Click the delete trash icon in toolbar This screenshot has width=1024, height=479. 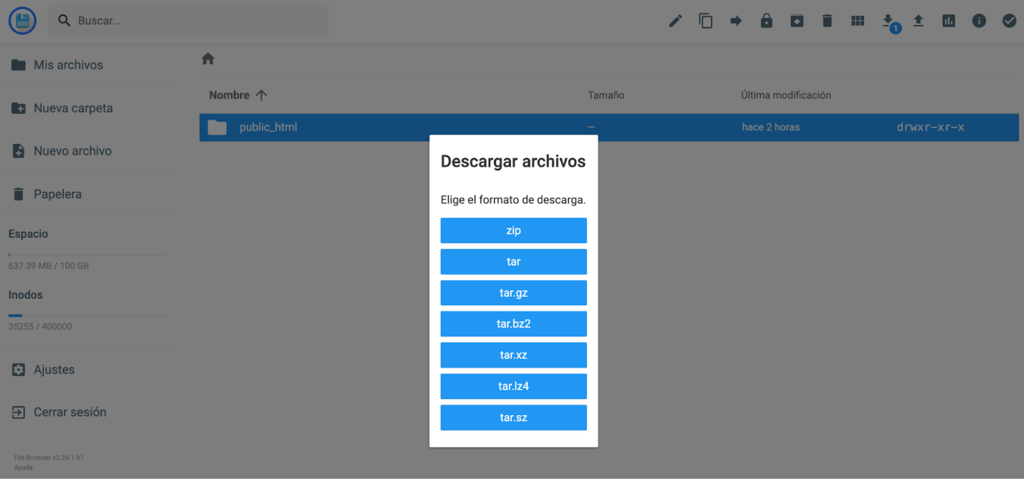click(827, 21)
